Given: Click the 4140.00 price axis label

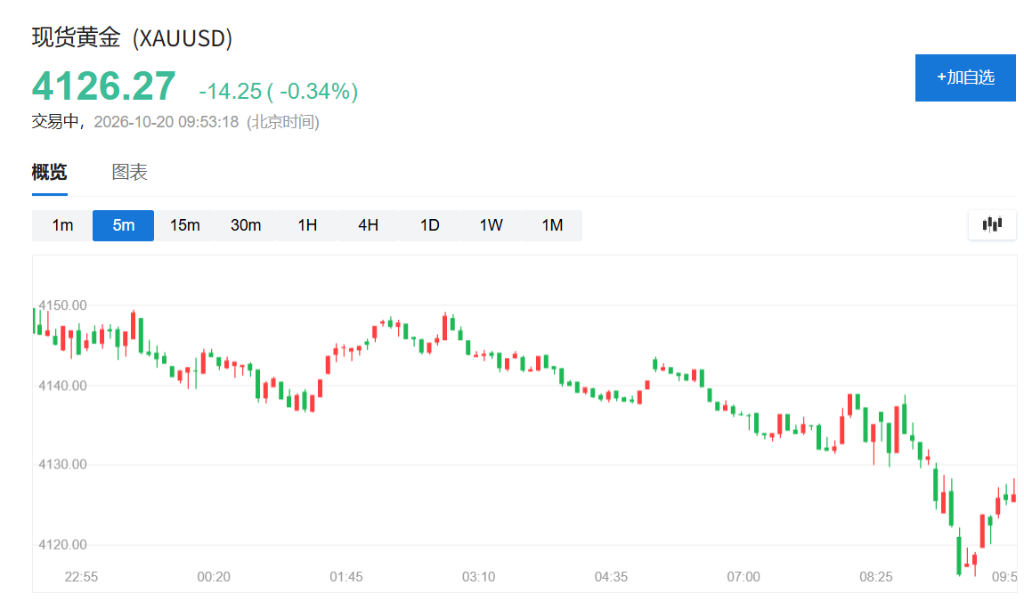Looking at the screenshot, I should pyautogui.click(x=63, y=385).
